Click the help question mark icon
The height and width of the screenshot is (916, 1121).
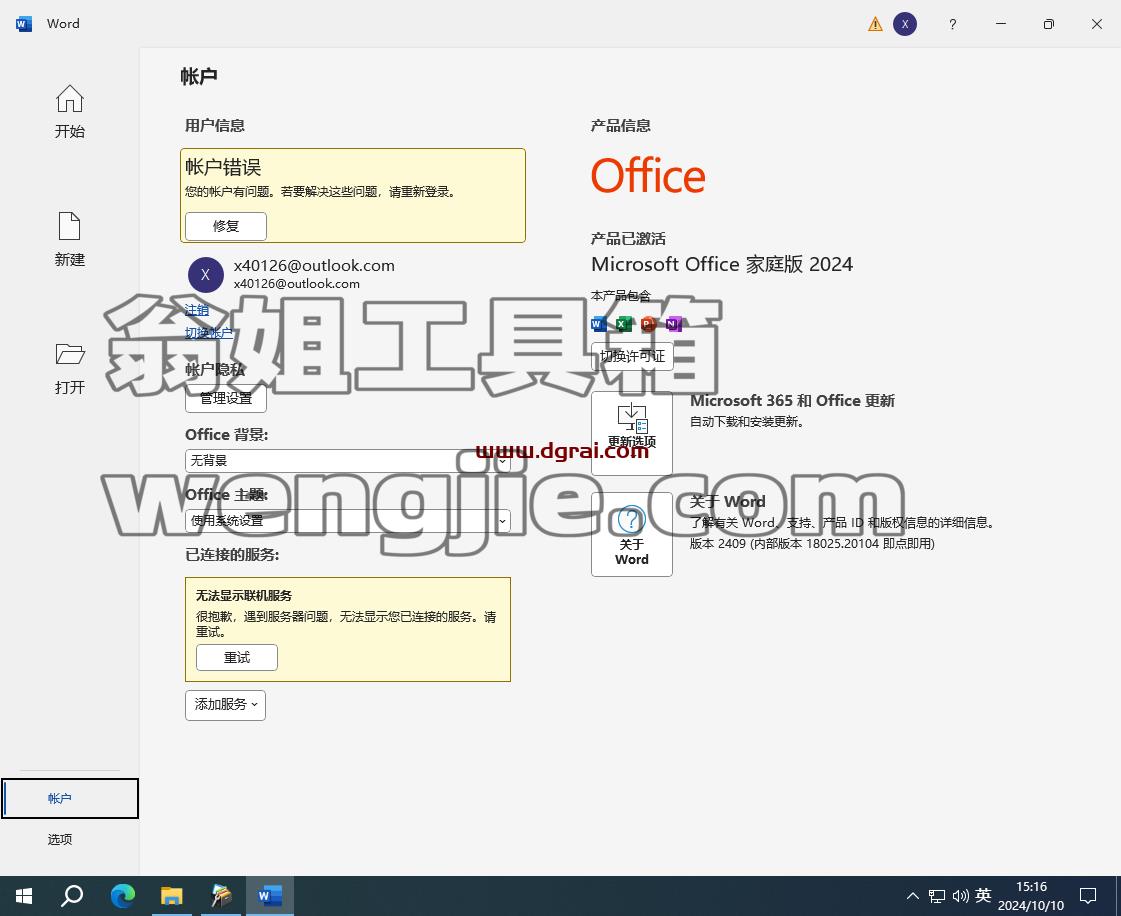[952, 24]
